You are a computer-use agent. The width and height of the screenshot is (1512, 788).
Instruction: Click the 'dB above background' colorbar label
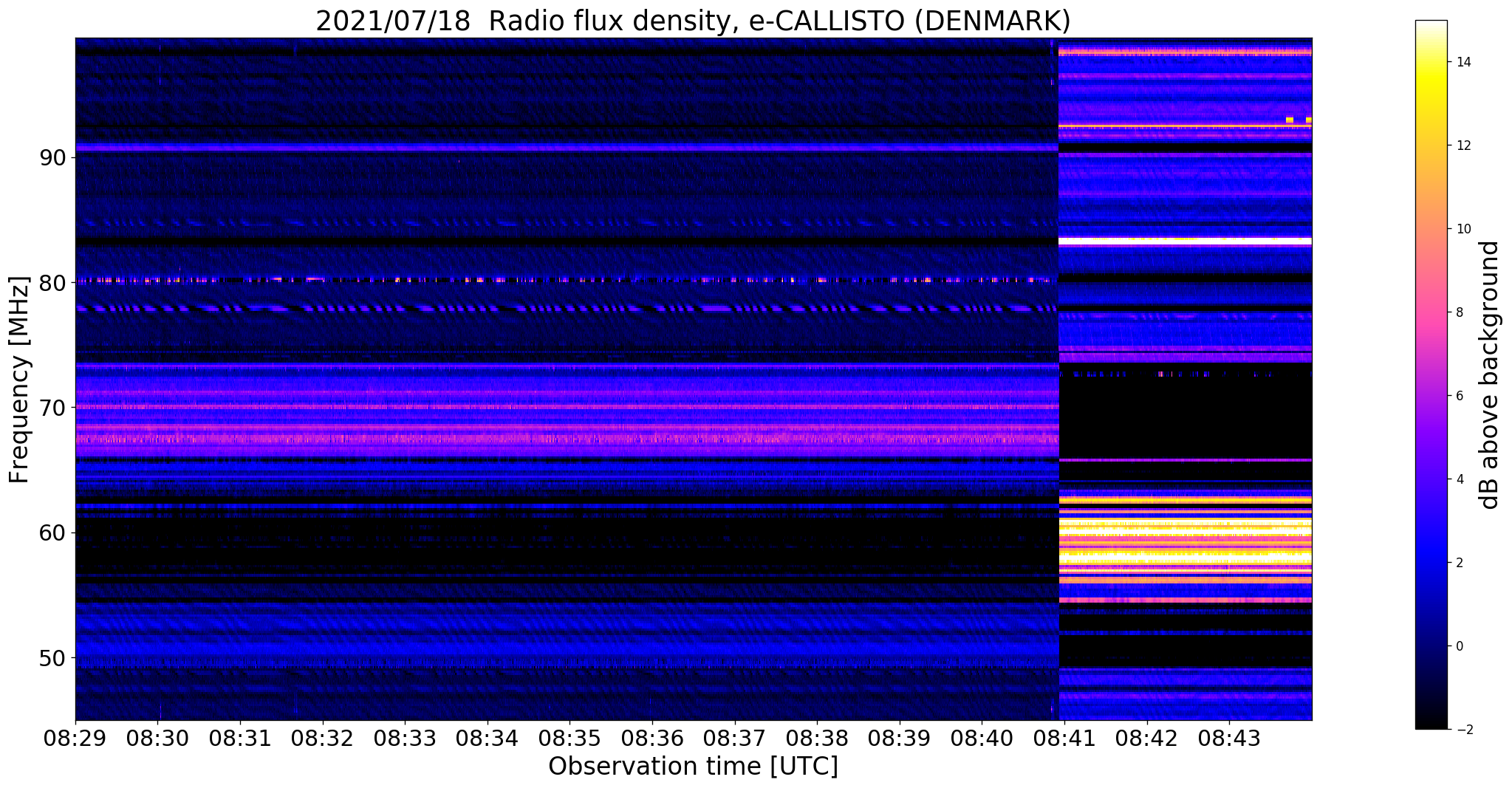coord(1490,375)
